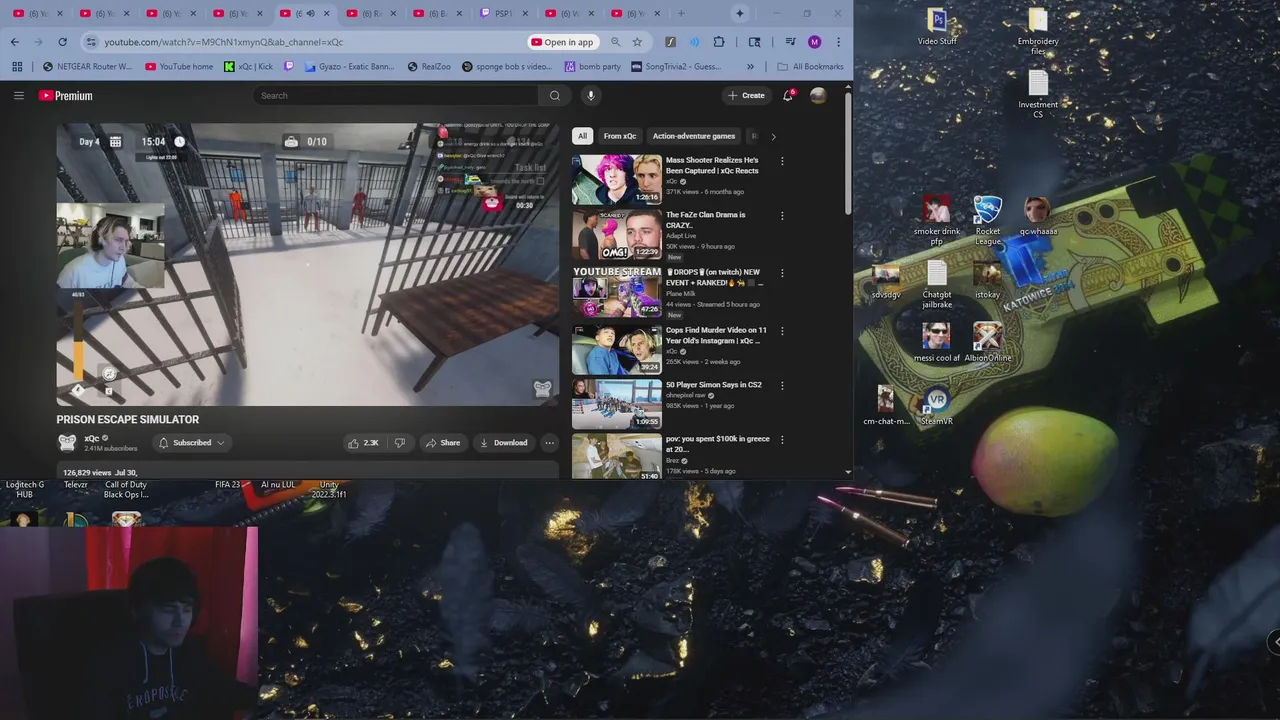Click the YouTube Premium logo
1280x720 pixels.
click(66, 96)
